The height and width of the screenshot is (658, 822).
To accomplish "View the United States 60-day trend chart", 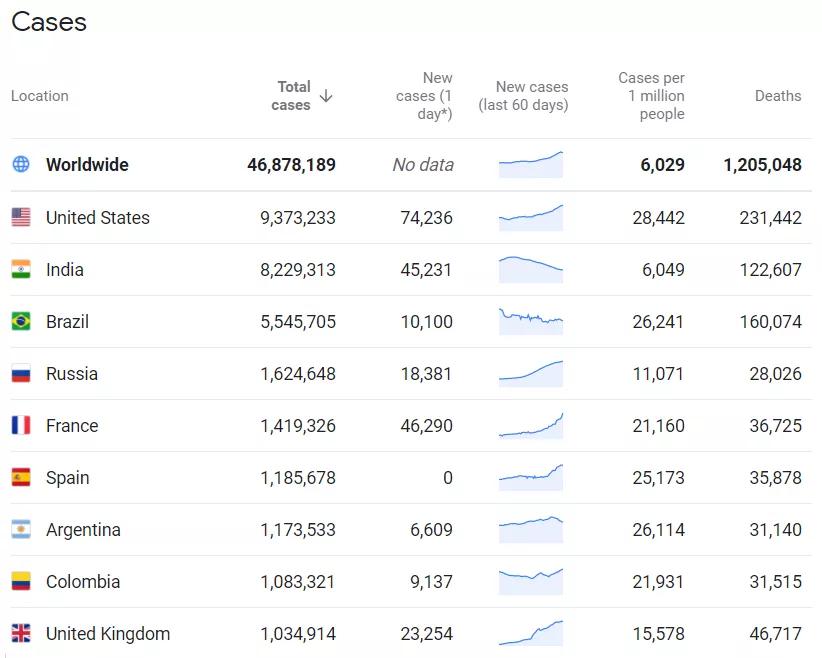I will pos(531,215).
